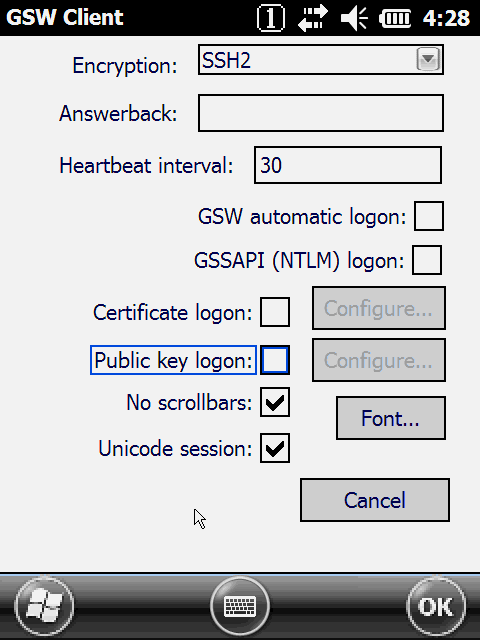Tick the Certificate logon checkbox
This screenshot has height=640, width=480.
tap(275, 312)
